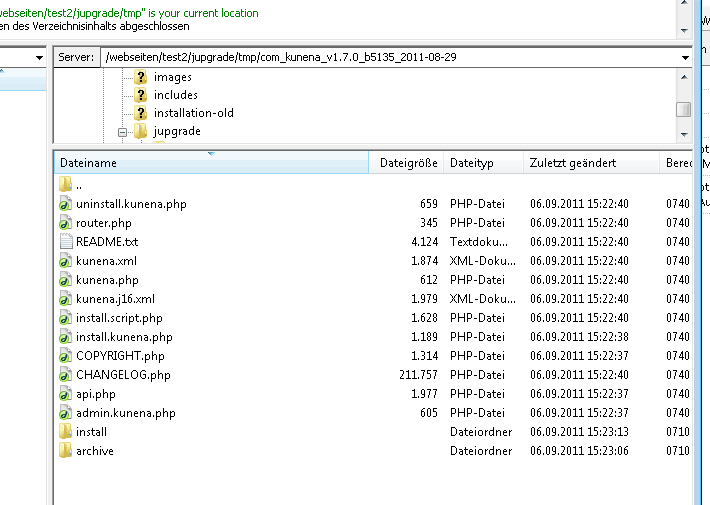Click the 06.09.2011 15:23:13 date of install

[579, 432]
